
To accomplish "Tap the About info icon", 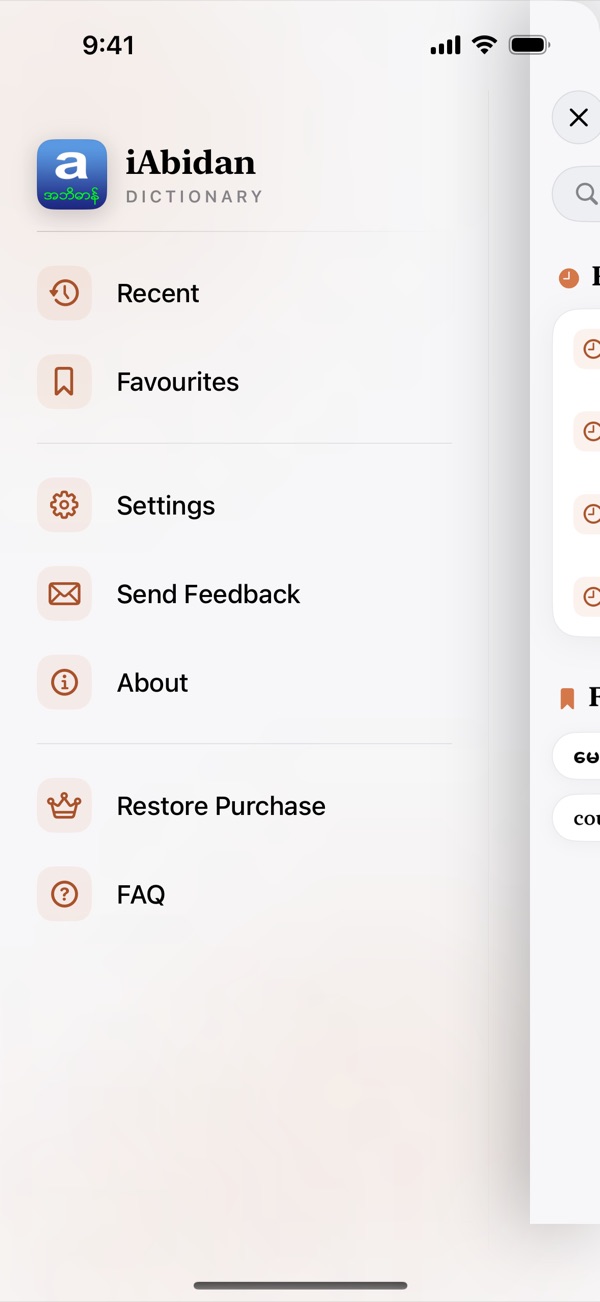I will click(64, 682).
